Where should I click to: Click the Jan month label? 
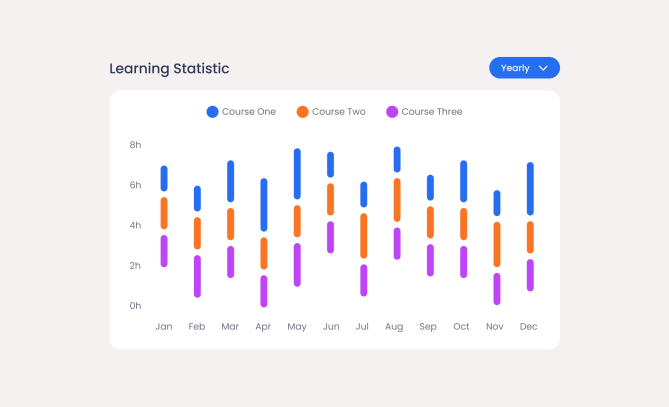[164, 326]
